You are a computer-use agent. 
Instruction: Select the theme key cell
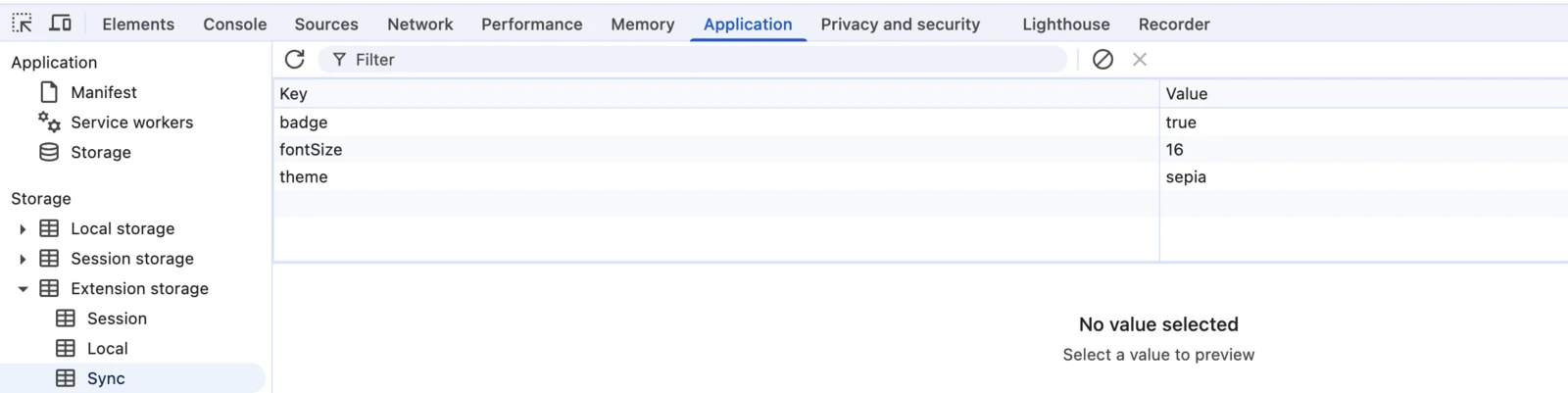pyautogui.click(x=715, y=177)
